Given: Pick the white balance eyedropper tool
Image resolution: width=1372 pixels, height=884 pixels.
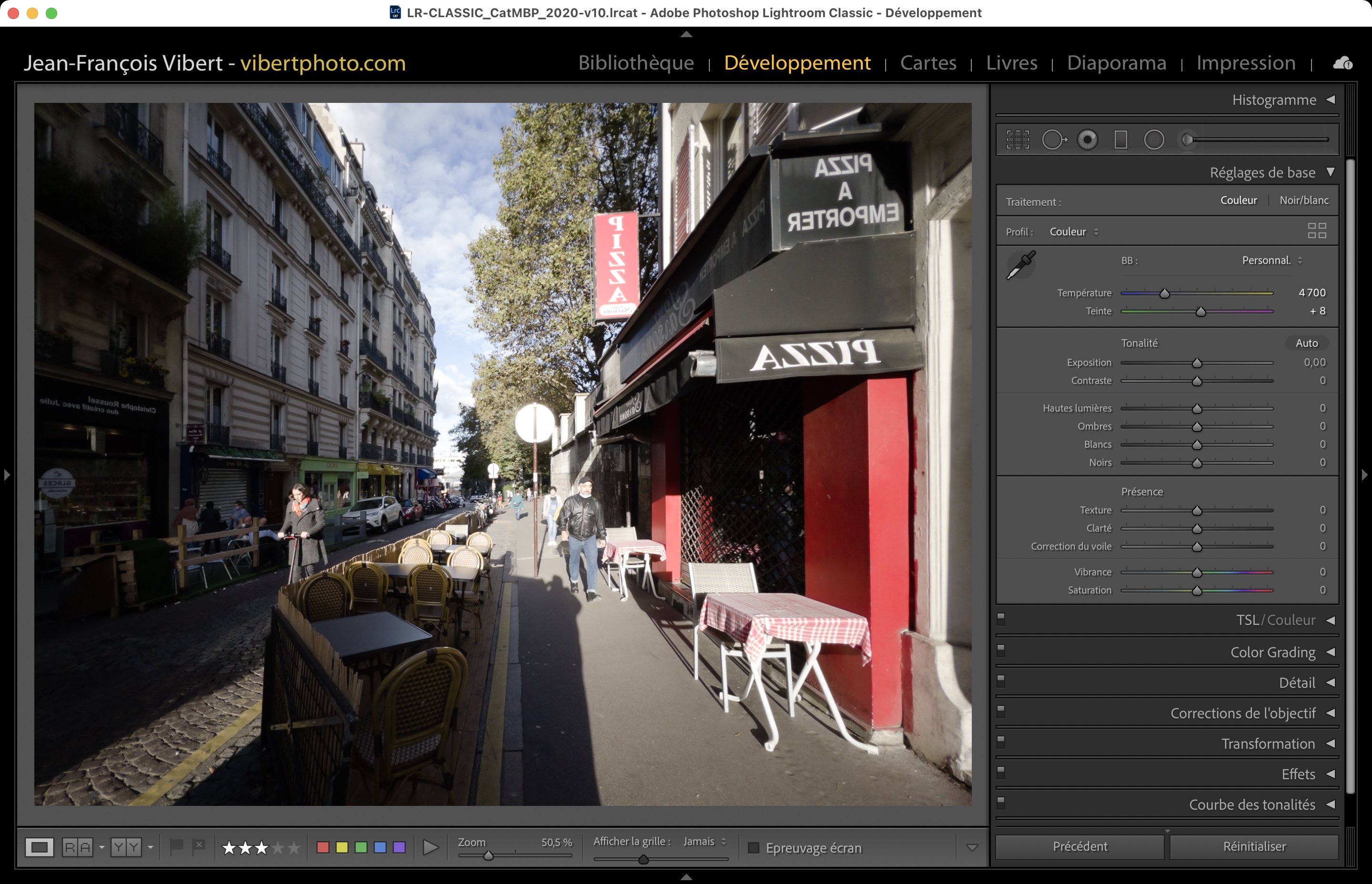Looking at the screenshot, I should (1021, 265).
